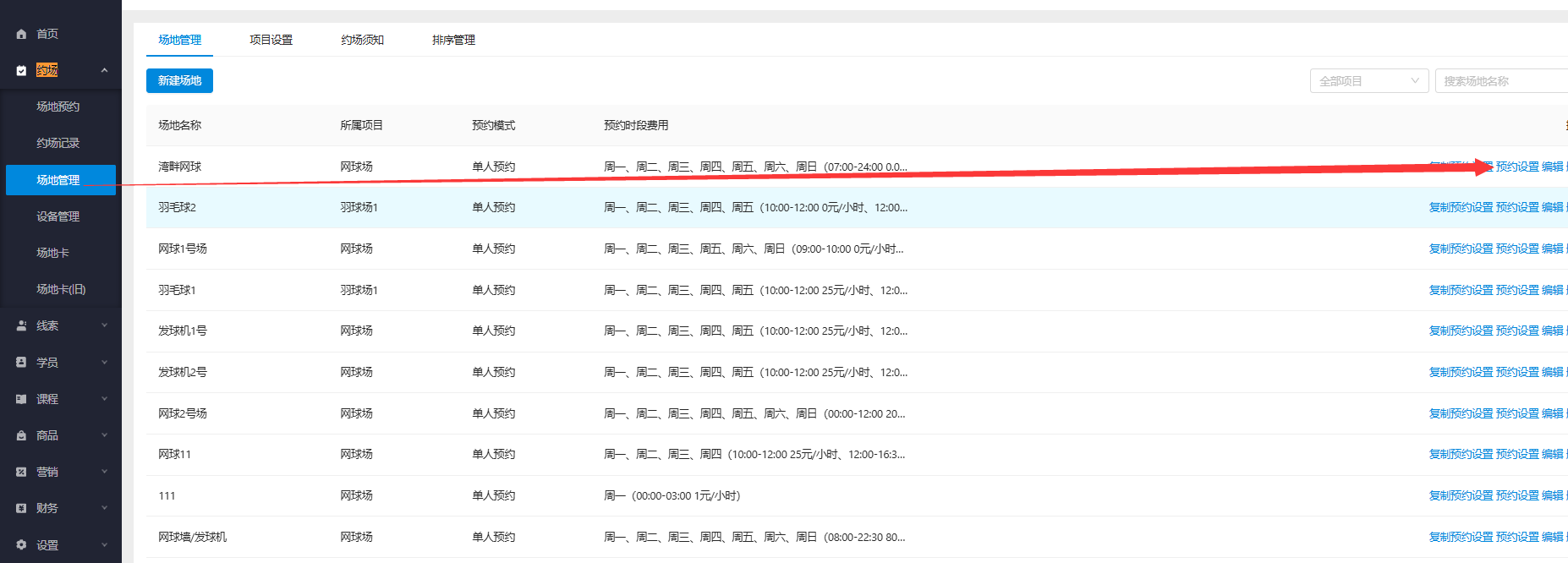Open 预约设置 for 网球1号场 row

tap(1517, 249)
